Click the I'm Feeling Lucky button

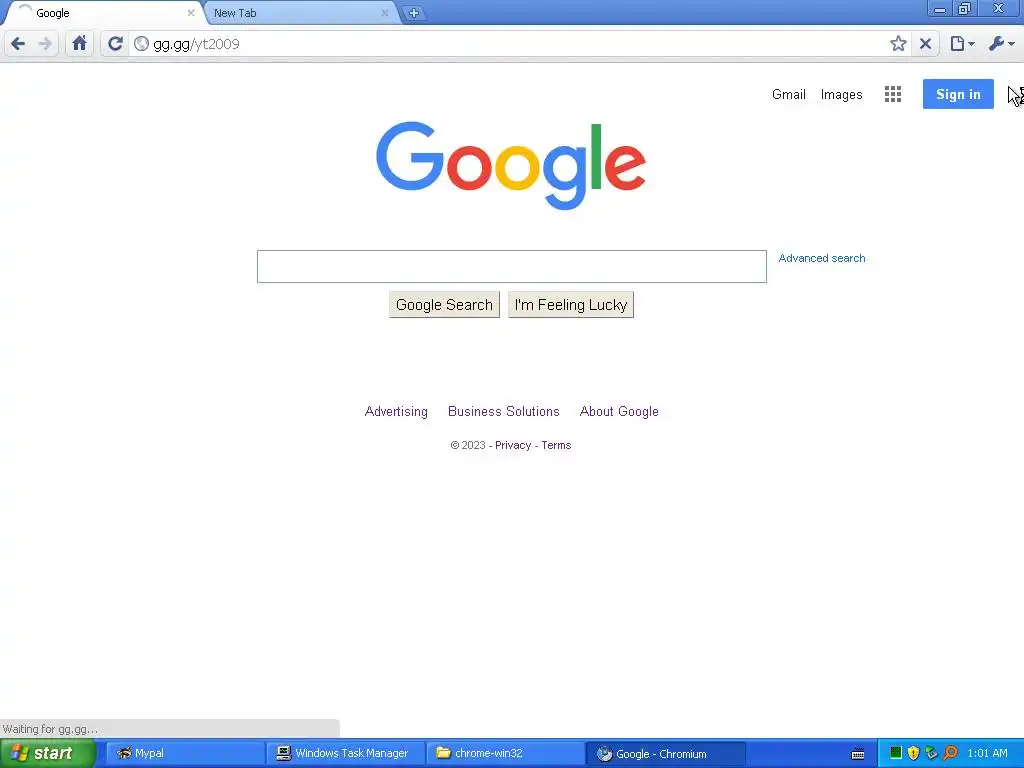pos(571,305)
